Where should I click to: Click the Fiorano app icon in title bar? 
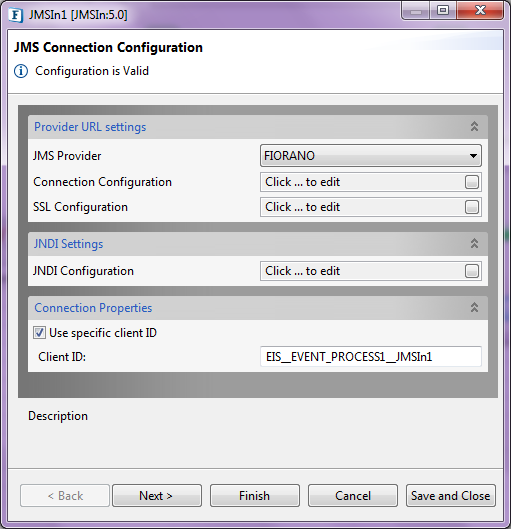tap(16, 16)
